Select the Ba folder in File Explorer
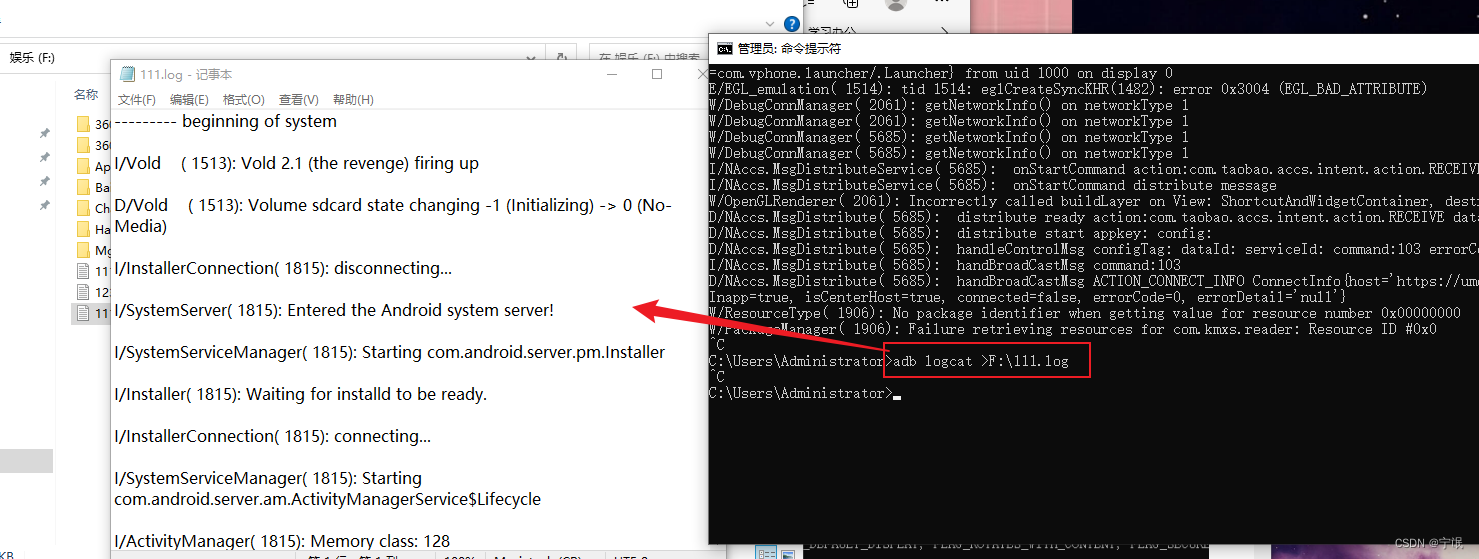Image resolution: width=1479 pixels, height=559 pixels. point(93,187)
